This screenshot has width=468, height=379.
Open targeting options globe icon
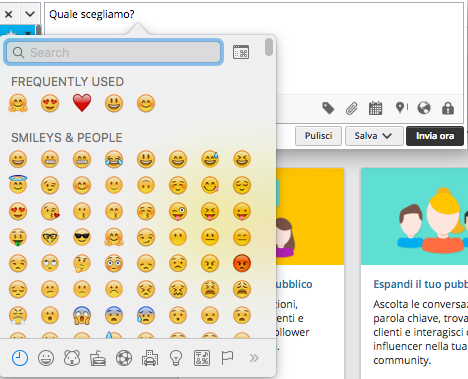[424, 108]
